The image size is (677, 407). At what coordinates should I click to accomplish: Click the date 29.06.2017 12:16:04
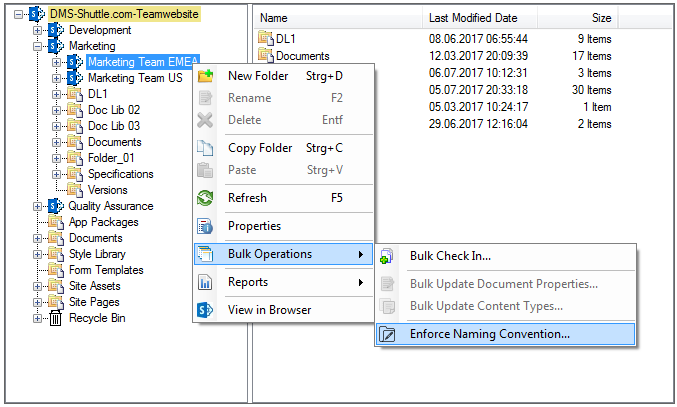coord(478,124)
